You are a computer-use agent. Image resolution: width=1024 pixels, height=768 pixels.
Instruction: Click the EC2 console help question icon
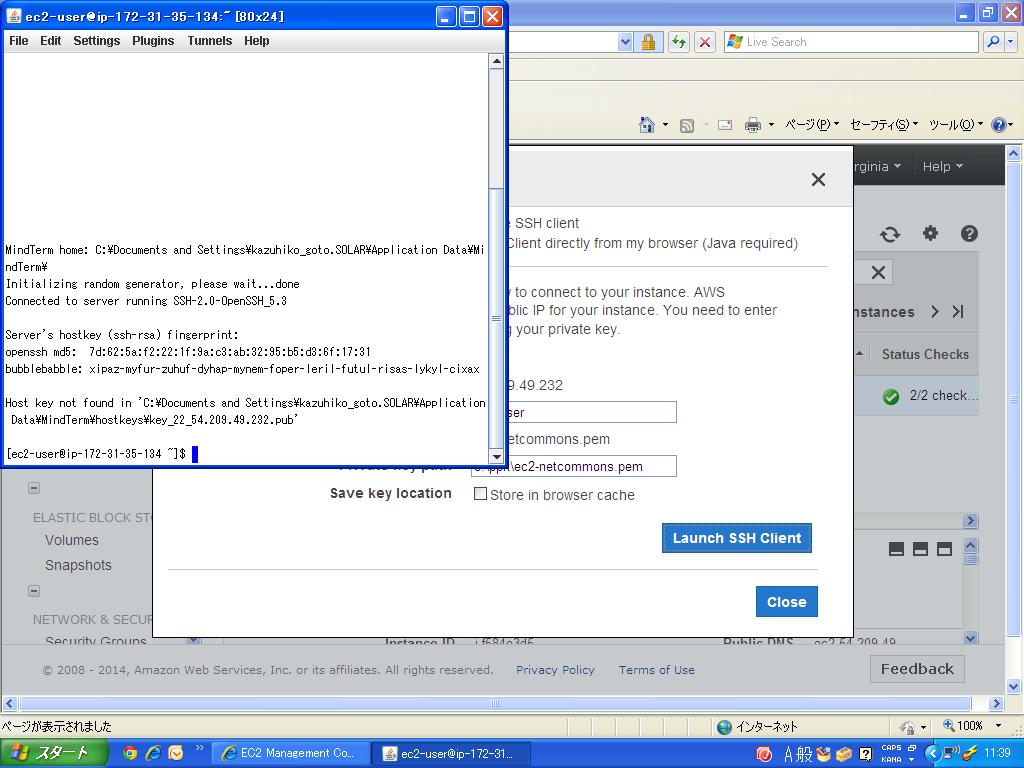pos(969,233)
